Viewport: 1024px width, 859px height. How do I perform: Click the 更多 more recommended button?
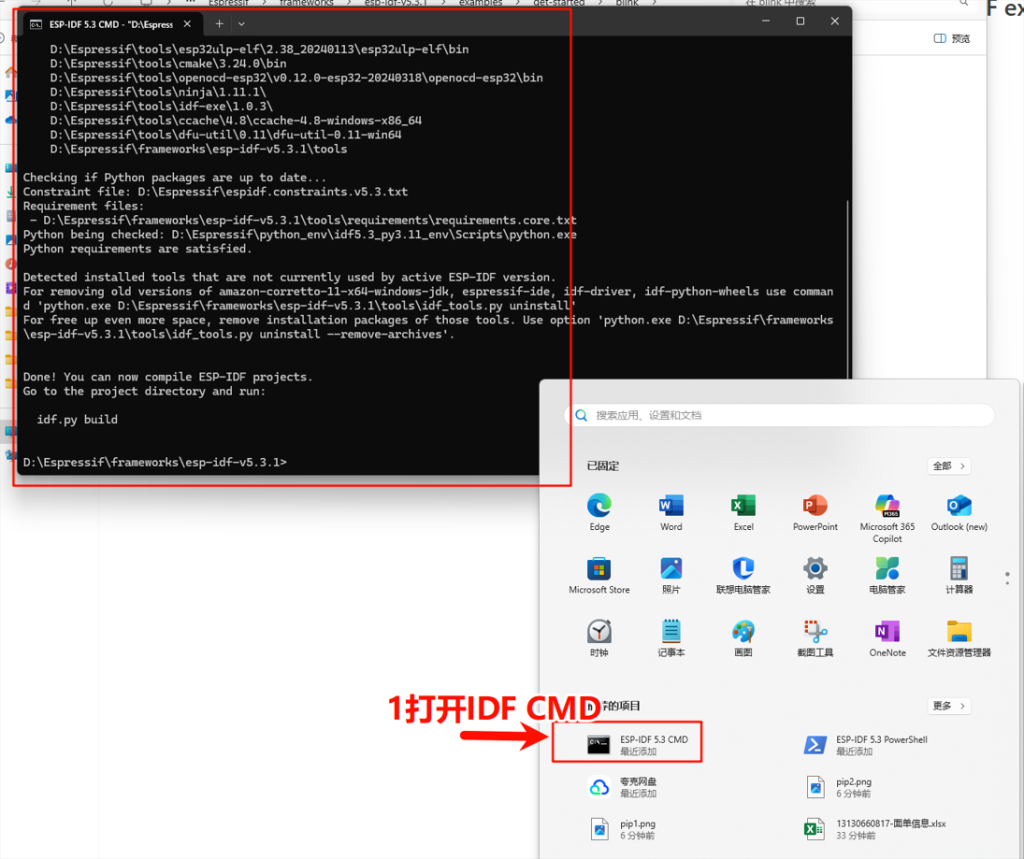[x=948, y=706]
